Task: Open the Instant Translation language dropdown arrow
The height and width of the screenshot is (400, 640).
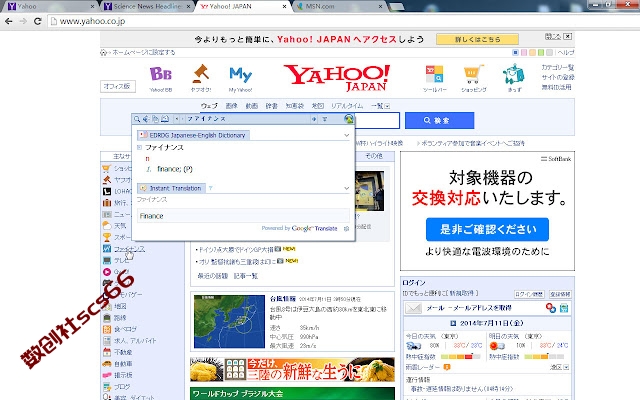Action: click(211, 188)
